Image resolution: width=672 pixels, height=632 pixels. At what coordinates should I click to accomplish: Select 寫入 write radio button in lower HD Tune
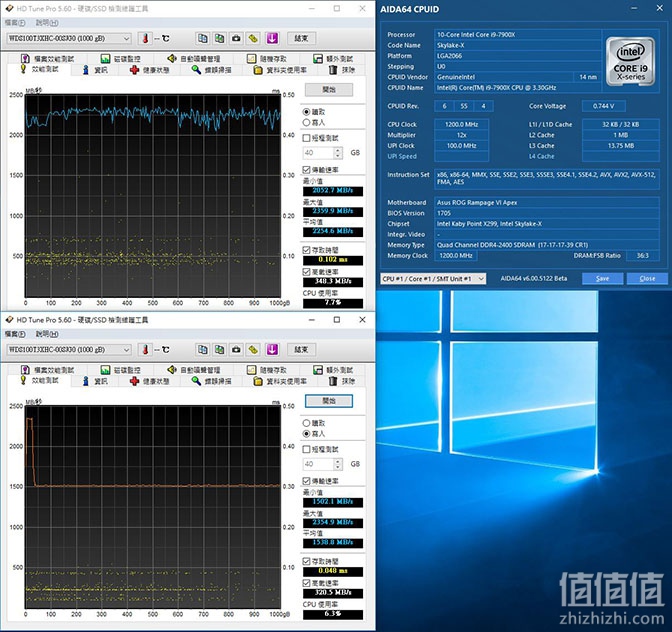tap(306, 434)
